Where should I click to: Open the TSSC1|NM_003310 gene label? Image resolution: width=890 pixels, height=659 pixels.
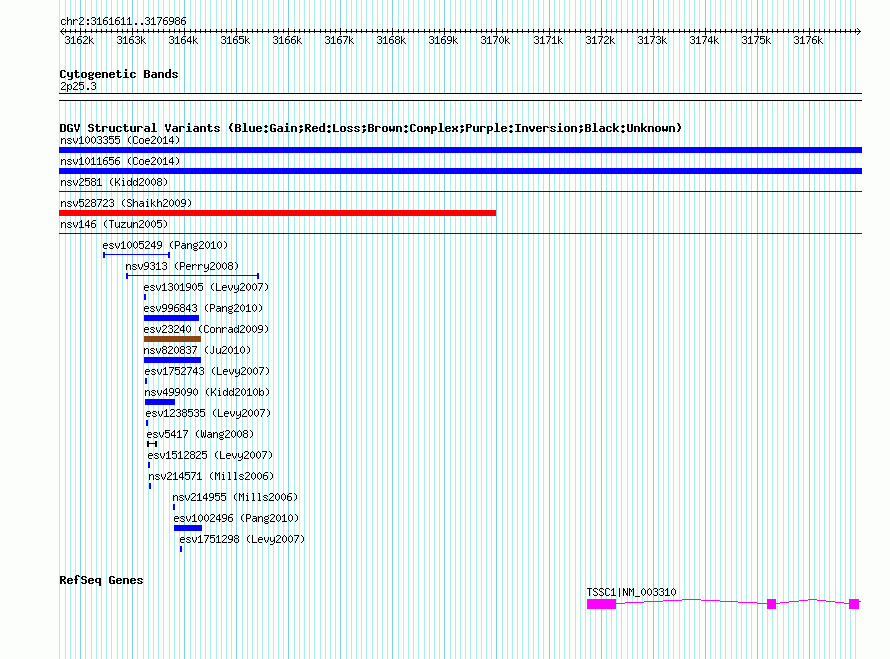631,592
